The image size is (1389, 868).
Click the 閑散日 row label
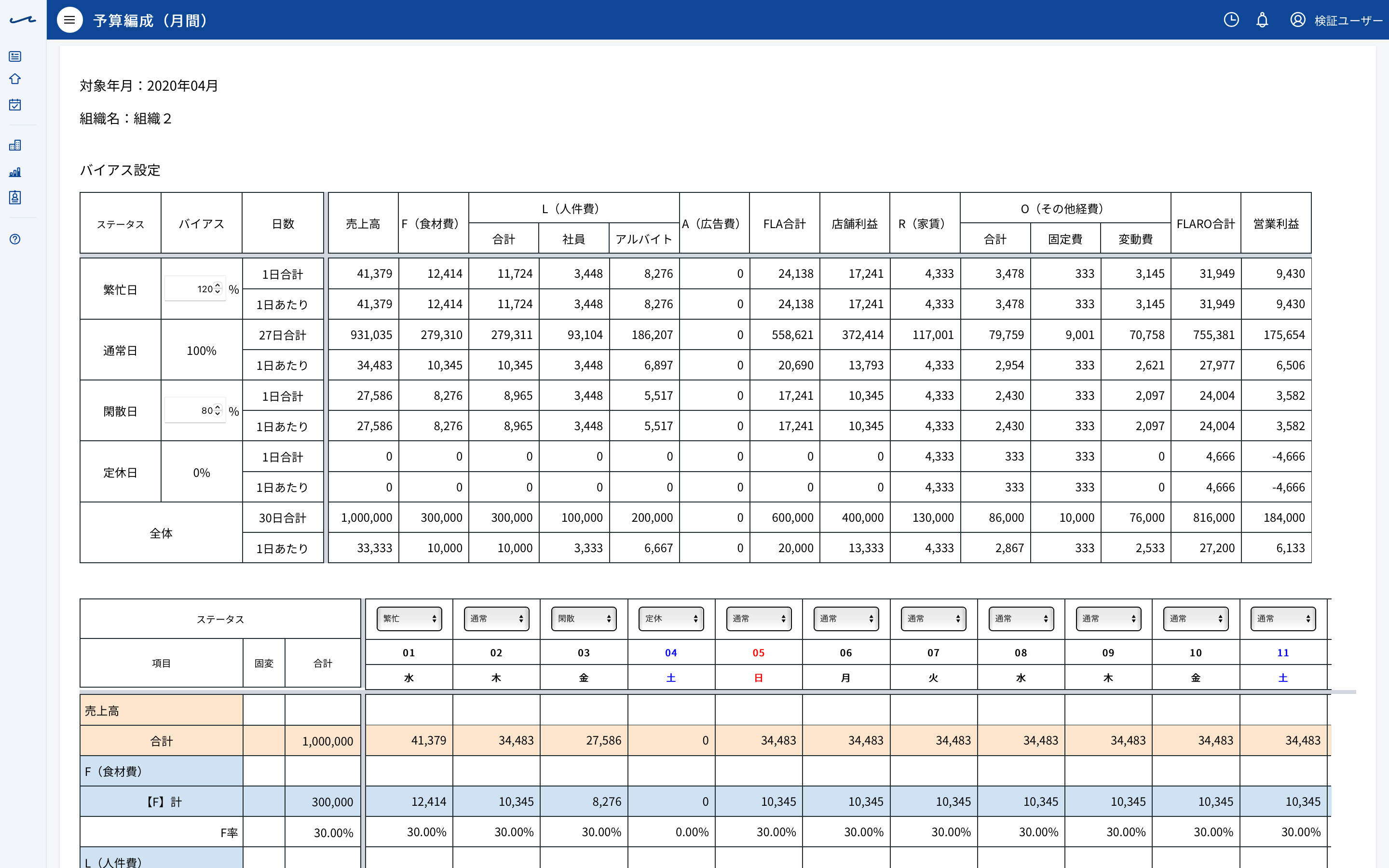click(121, 411)
